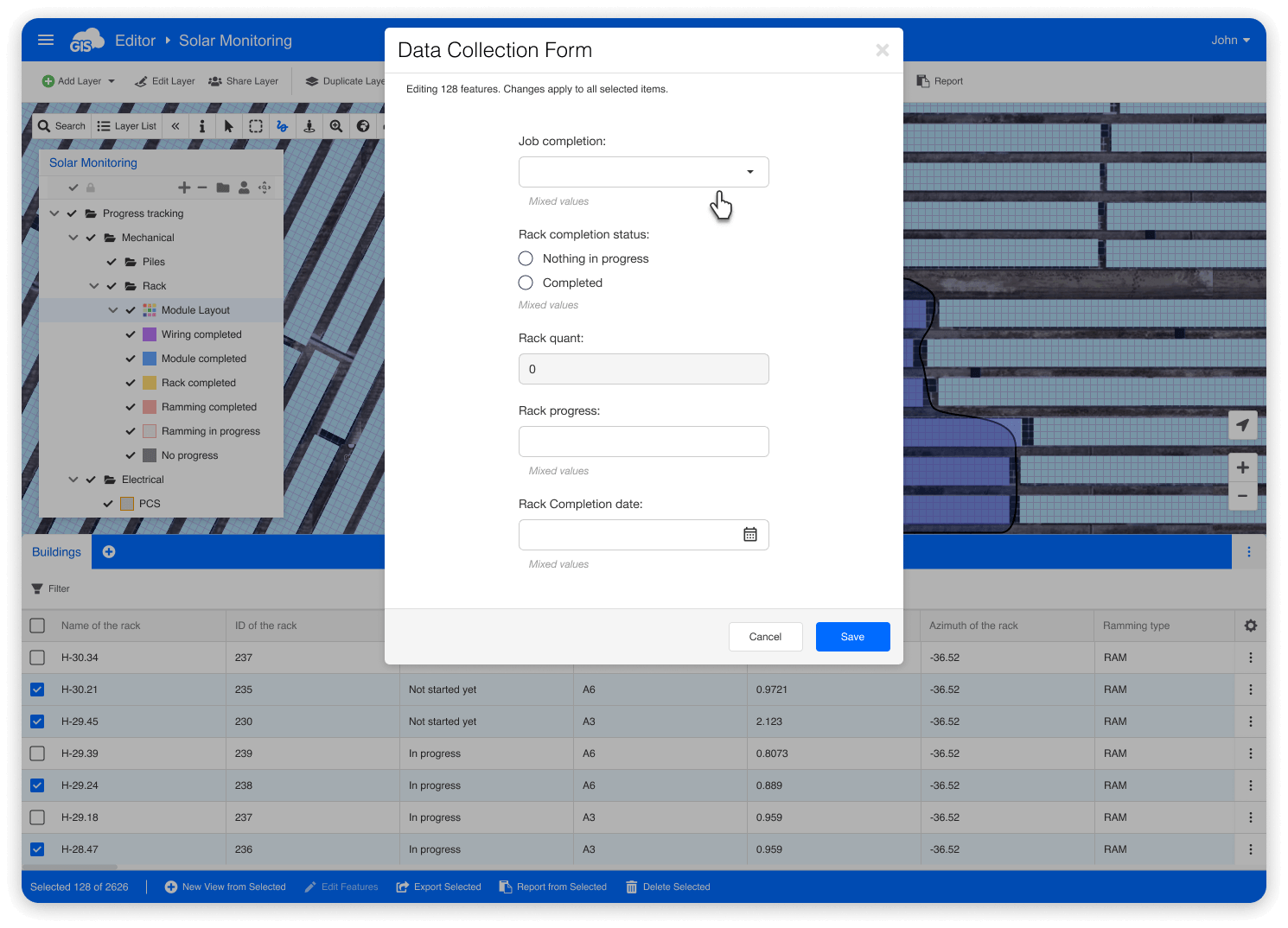Save the data collection form

tap(852, 637)
